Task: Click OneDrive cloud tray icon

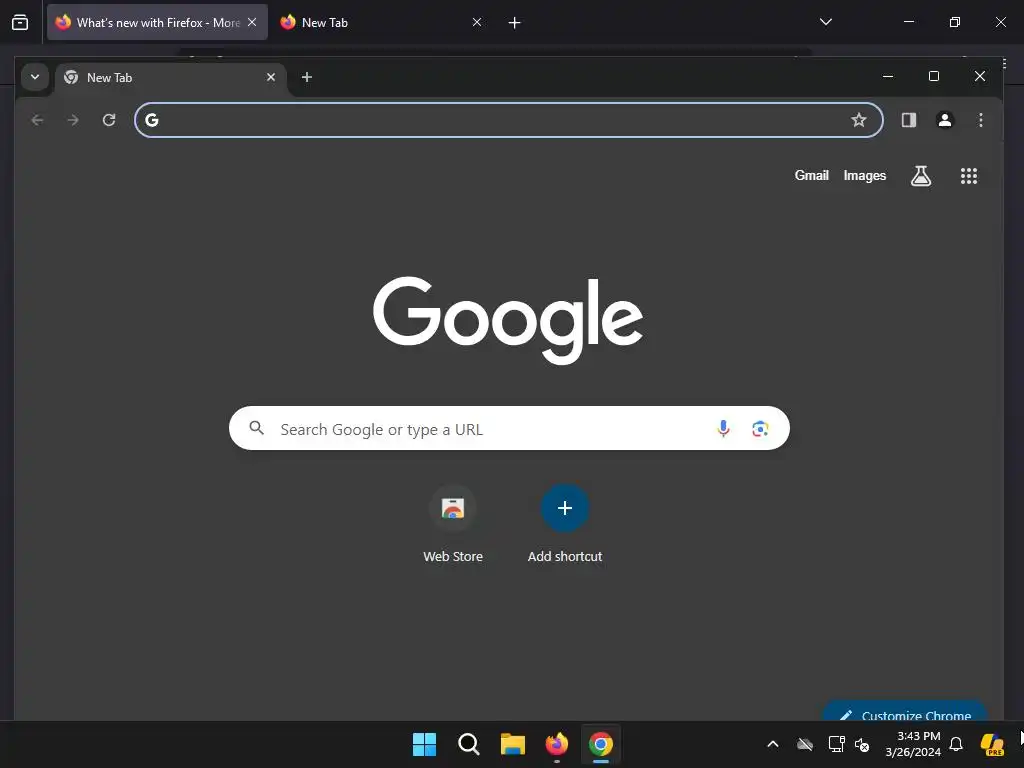Action: (805, 744)
